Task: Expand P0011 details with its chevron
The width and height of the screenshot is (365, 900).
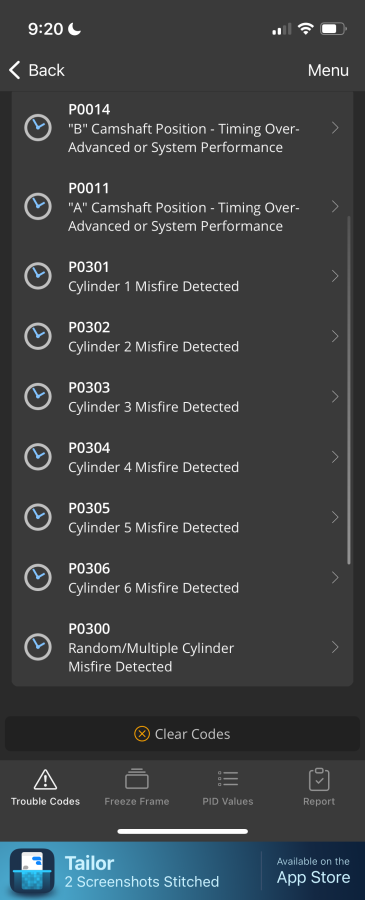Action: pyautogui.click(x=336, y=206)
